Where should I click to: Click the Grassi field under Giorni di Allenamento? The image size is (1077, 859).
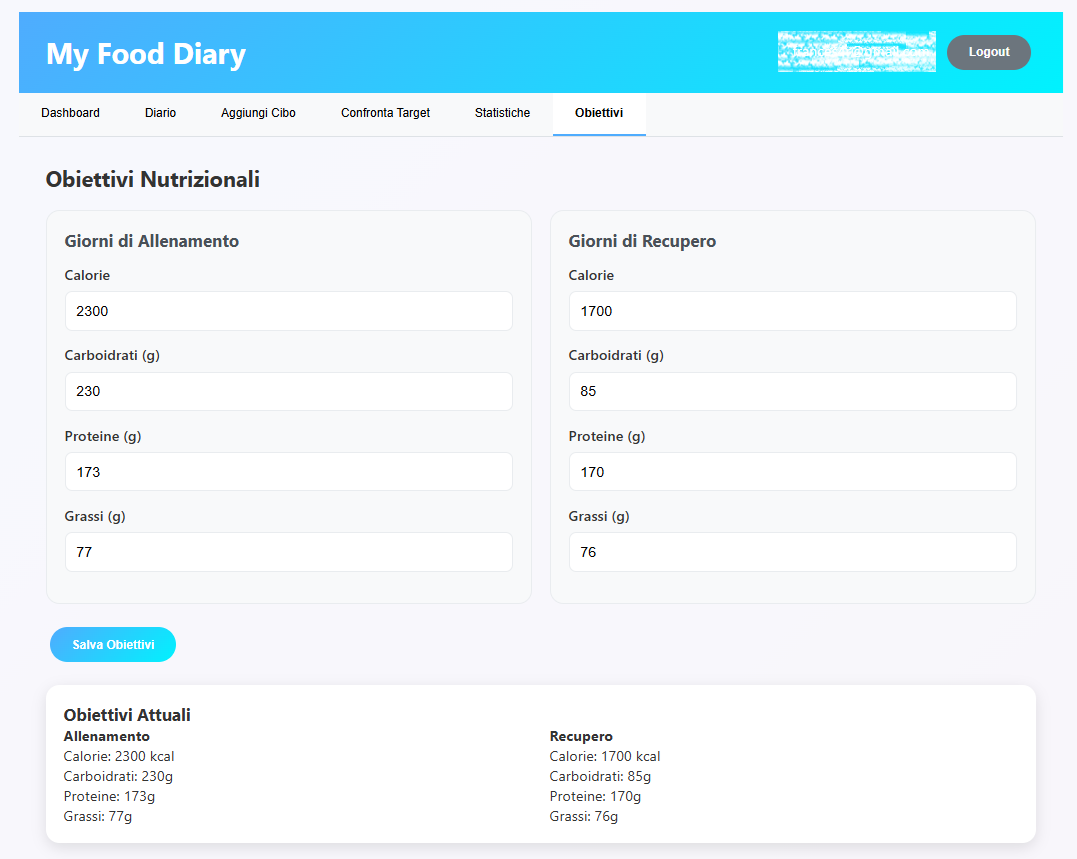point(288,551)
